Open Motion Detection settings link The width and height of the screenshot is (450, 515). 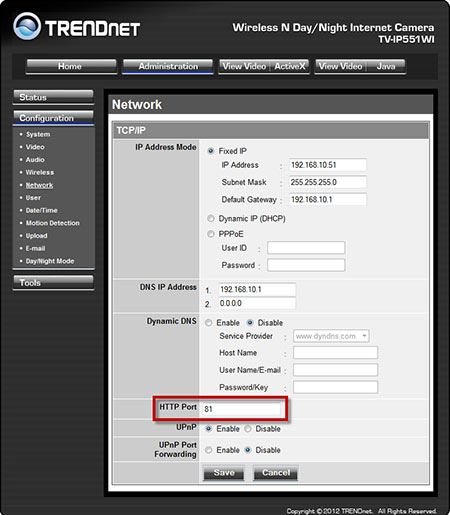tap(53, 223)
